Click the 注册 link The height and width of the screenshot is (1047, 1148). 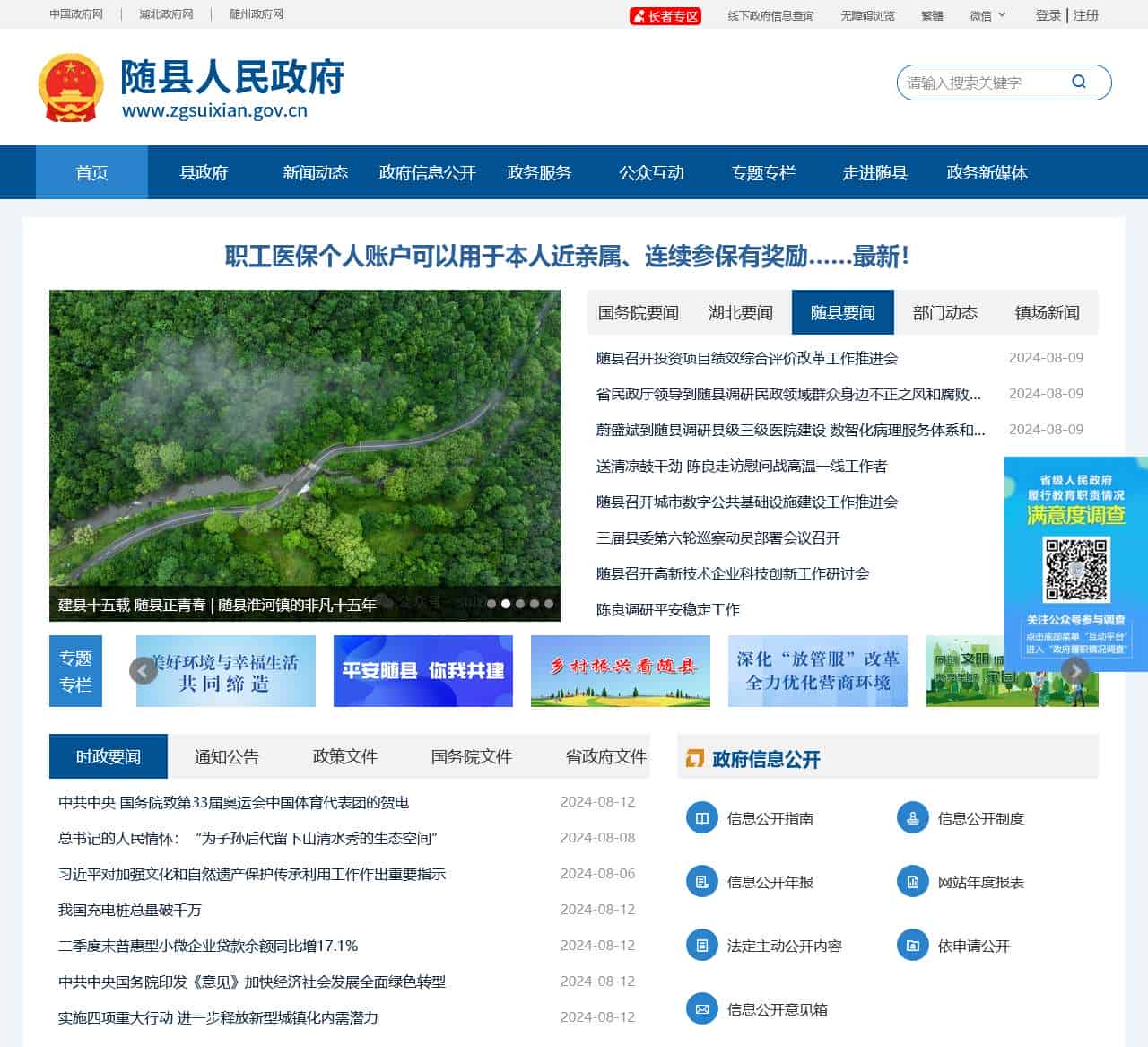tap(1085, 15)
